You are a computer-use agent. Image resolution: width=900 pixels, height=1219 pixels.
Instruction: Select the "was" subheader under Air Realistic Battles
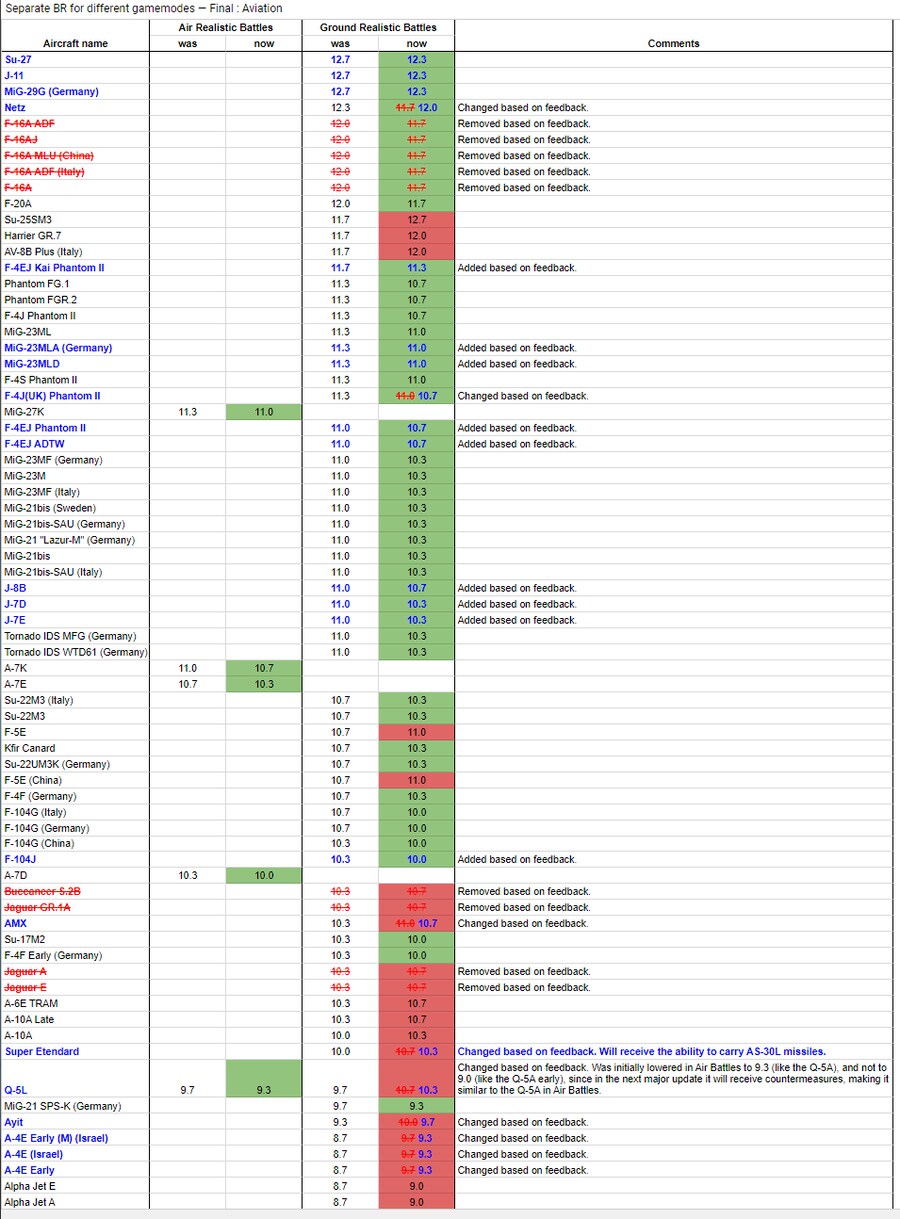[x=187, y=44]
